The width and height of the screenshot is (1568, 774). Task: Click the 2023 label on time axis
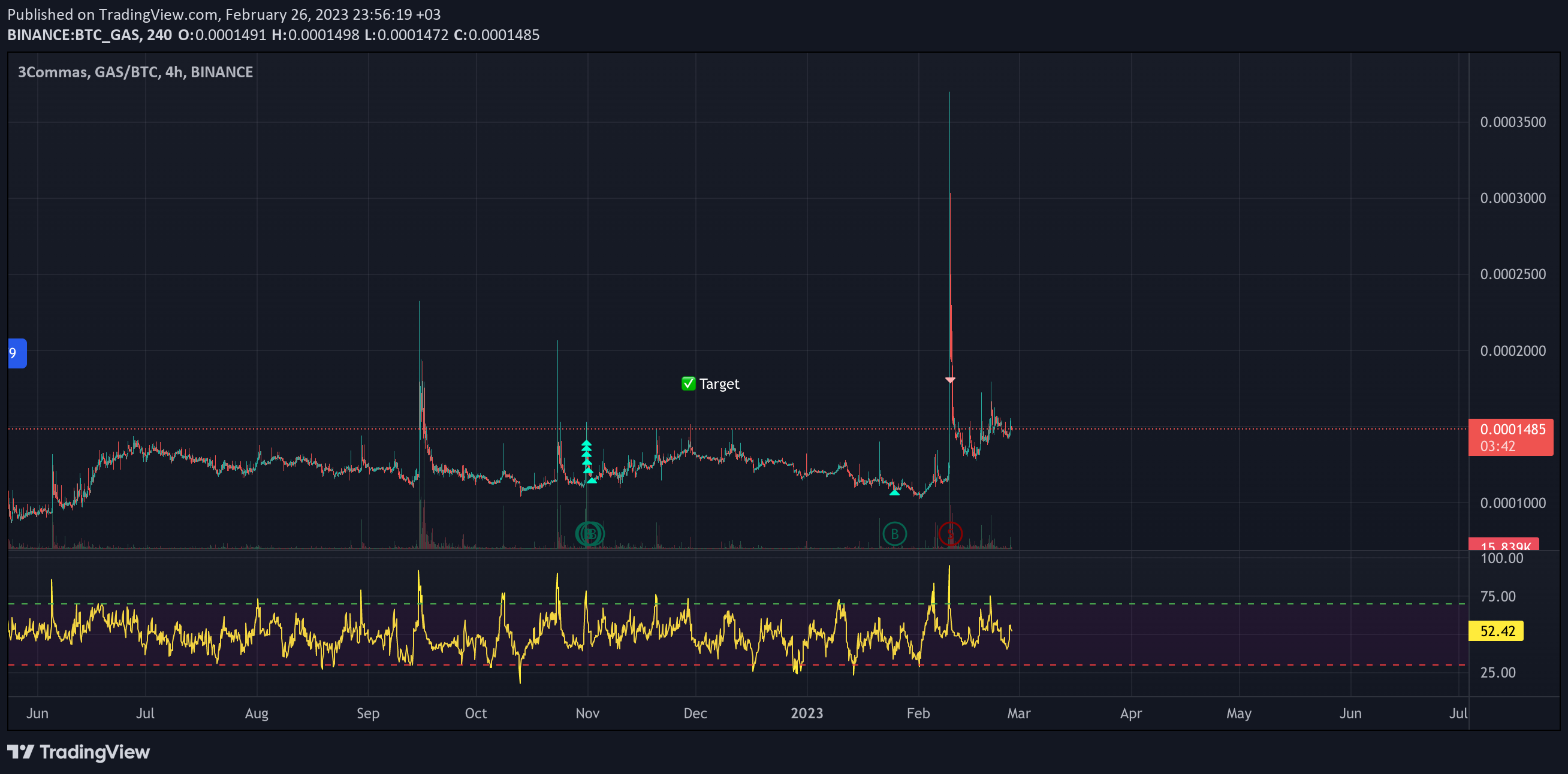[807, 713]
